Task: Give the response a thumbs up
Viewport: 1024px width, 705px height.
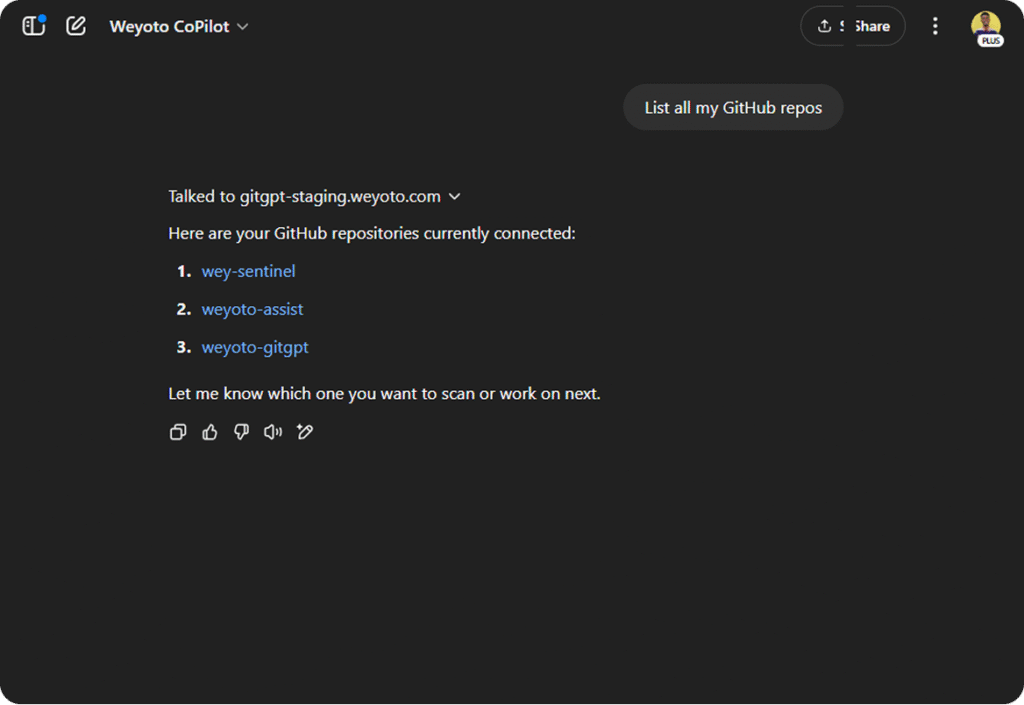Action: 210,432
